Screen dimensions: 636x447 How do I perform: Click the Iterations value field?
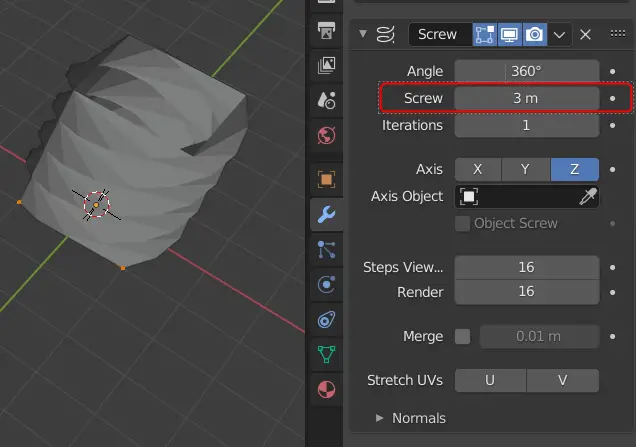tap(527, 125)
